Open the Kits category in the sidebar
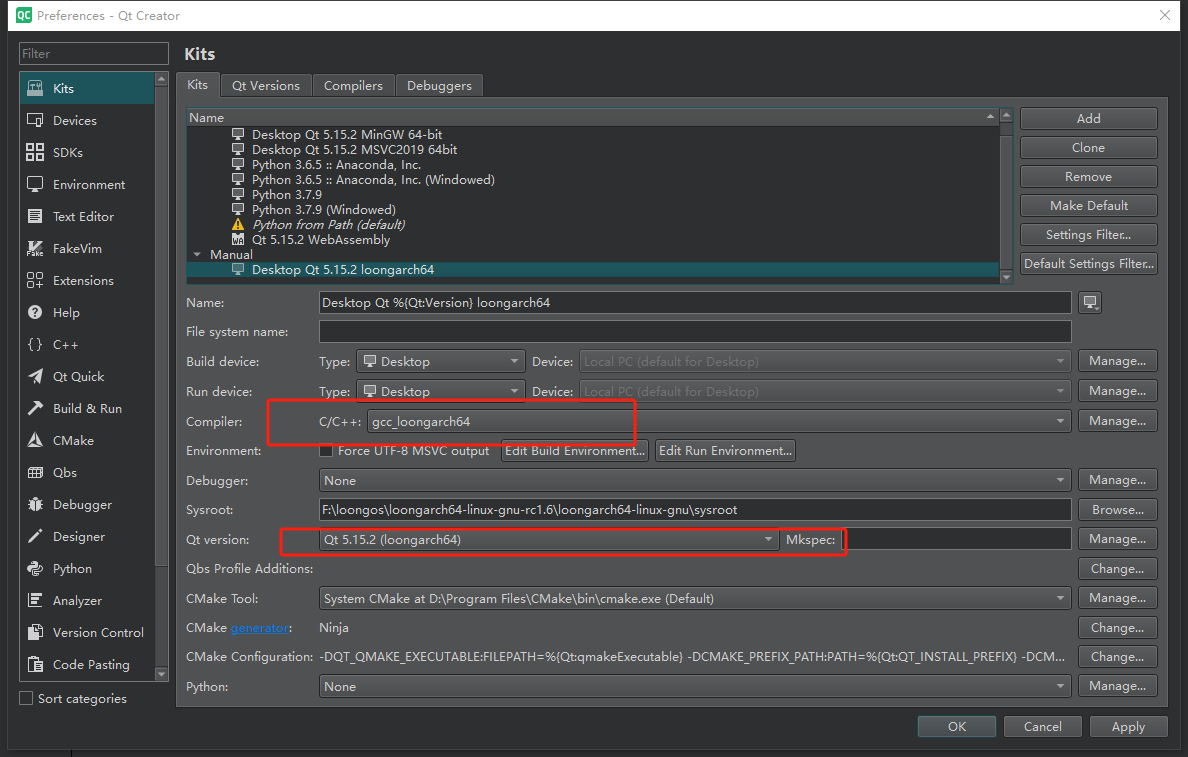The image size is (1188, 757). pos(86,89)
